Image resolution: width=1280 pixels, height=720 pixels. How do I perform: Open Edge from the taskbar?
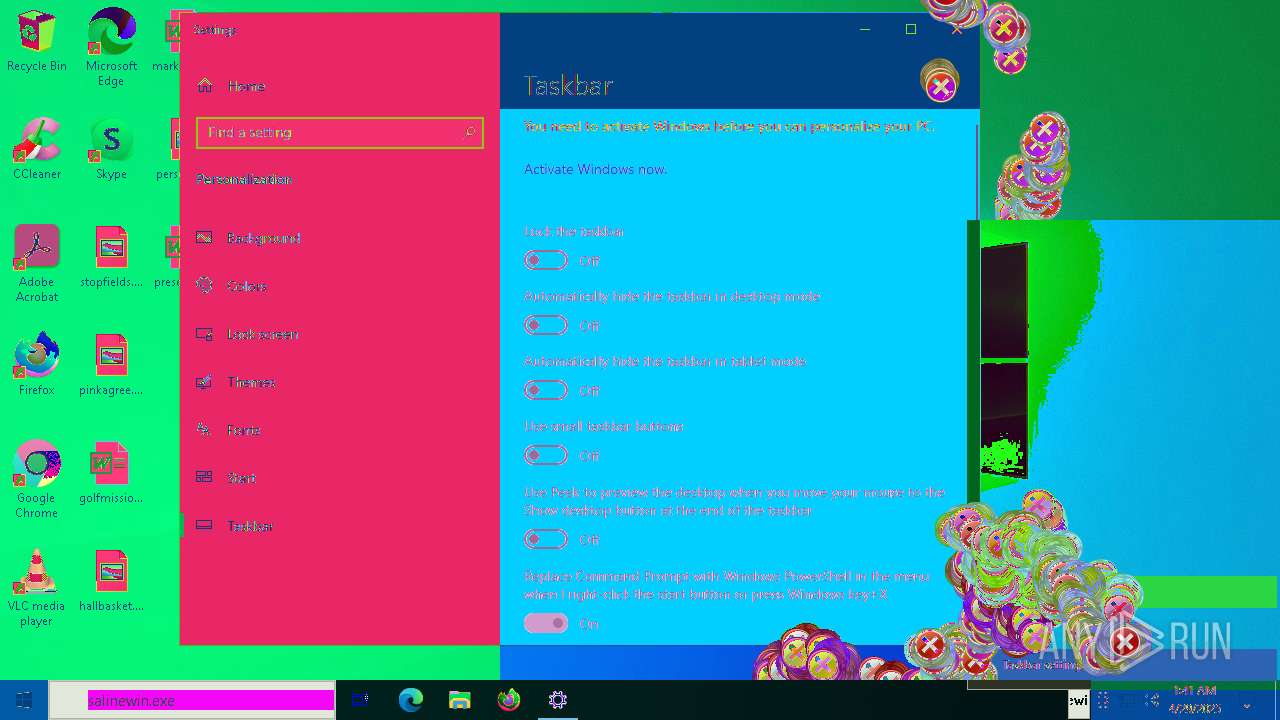tap(411, 700)
